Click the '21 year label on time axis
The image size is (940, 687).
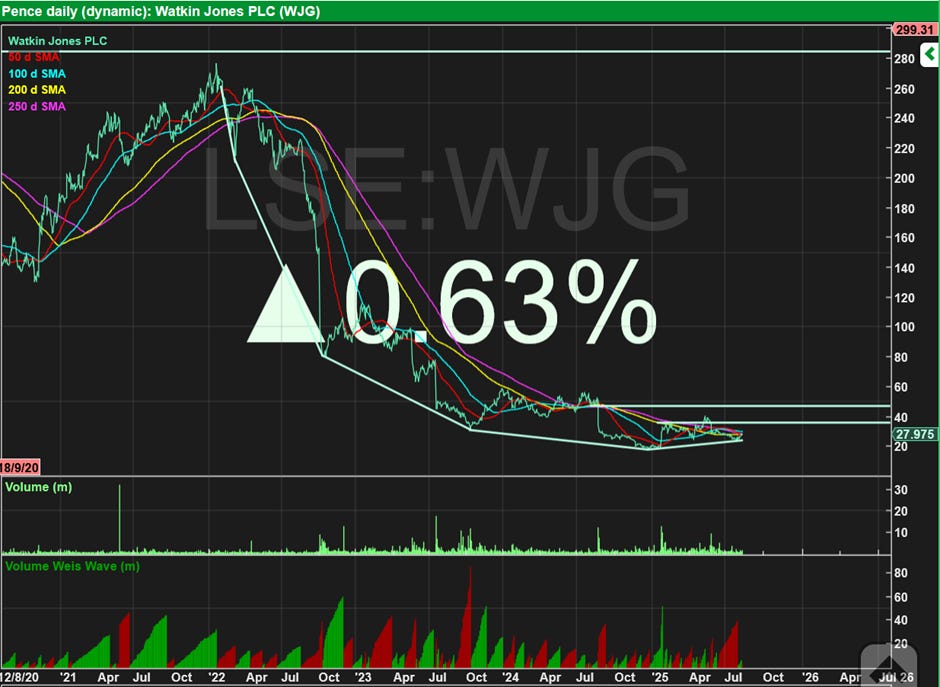(68, 677)
